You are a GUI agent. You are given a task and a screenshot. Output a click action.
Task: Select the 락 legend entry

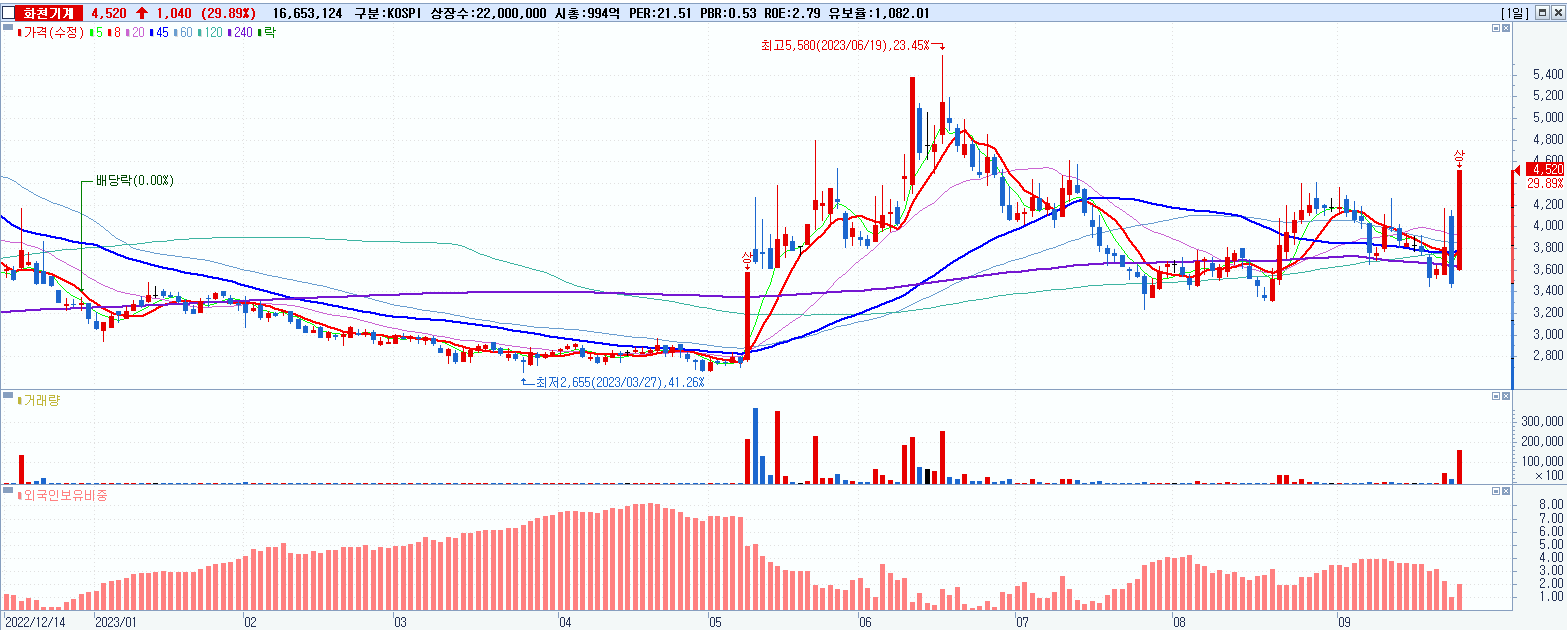pos(267,33)
